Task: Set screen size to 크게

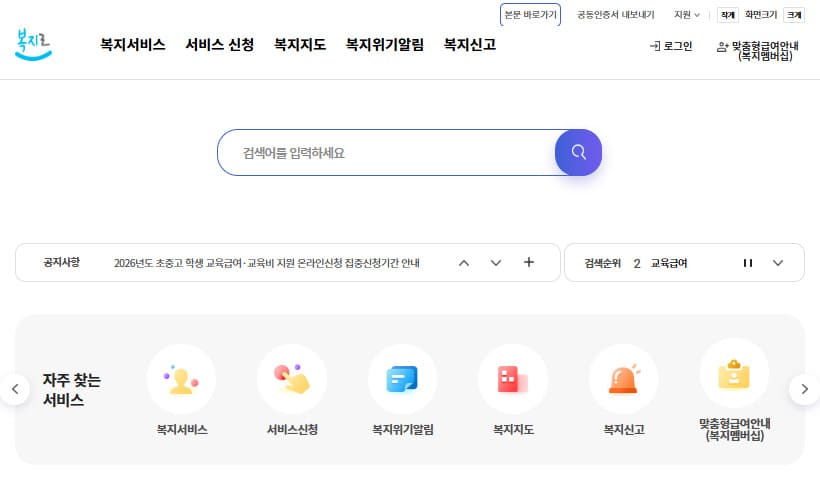Action: pos(794,15)
